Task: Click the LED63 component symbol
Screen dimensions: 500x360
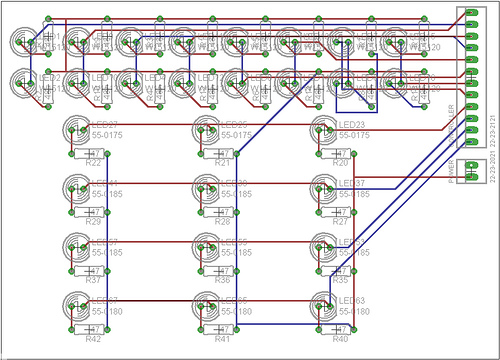Action: 324,306
